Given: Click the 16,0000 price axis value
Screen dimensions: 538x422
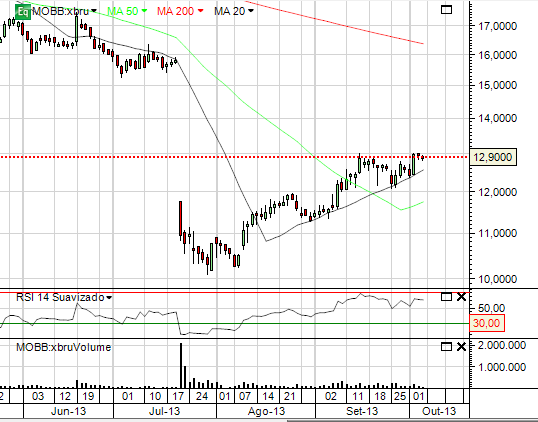Looking at the screenshot, I should coord(497,55).
